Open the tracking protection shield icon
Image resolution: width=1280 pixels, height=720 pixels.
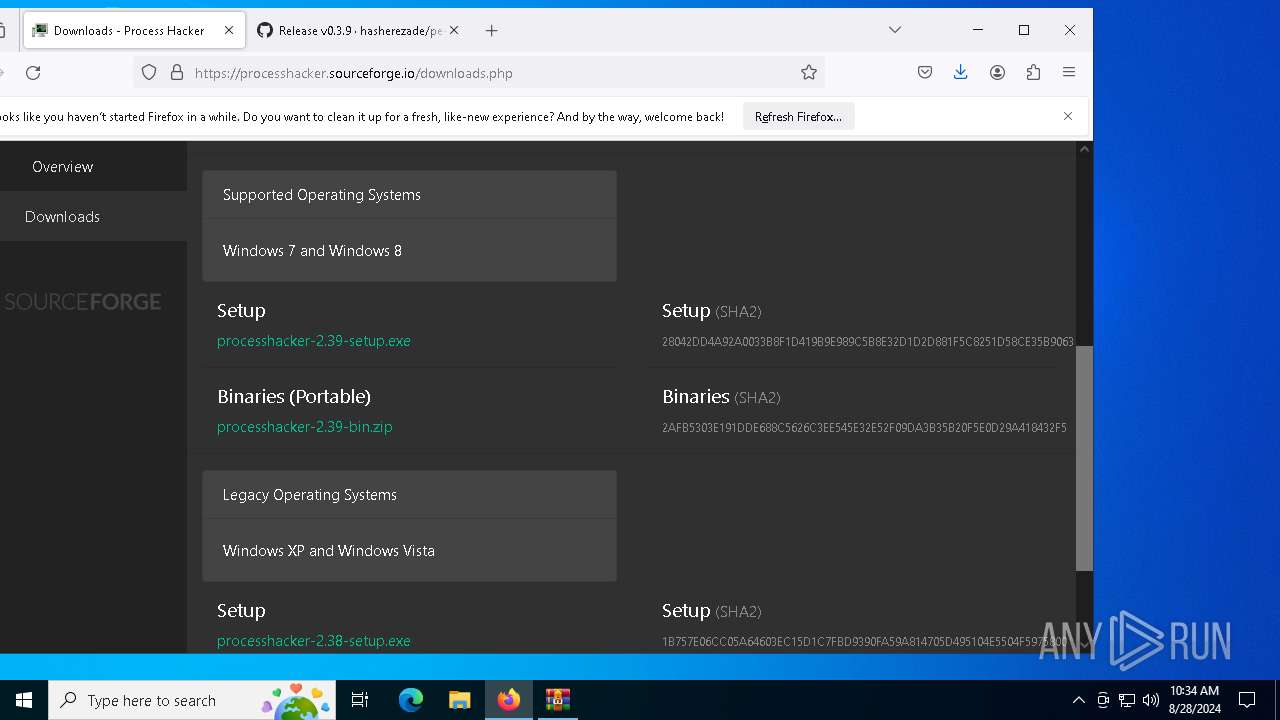[x=149, y=72]
